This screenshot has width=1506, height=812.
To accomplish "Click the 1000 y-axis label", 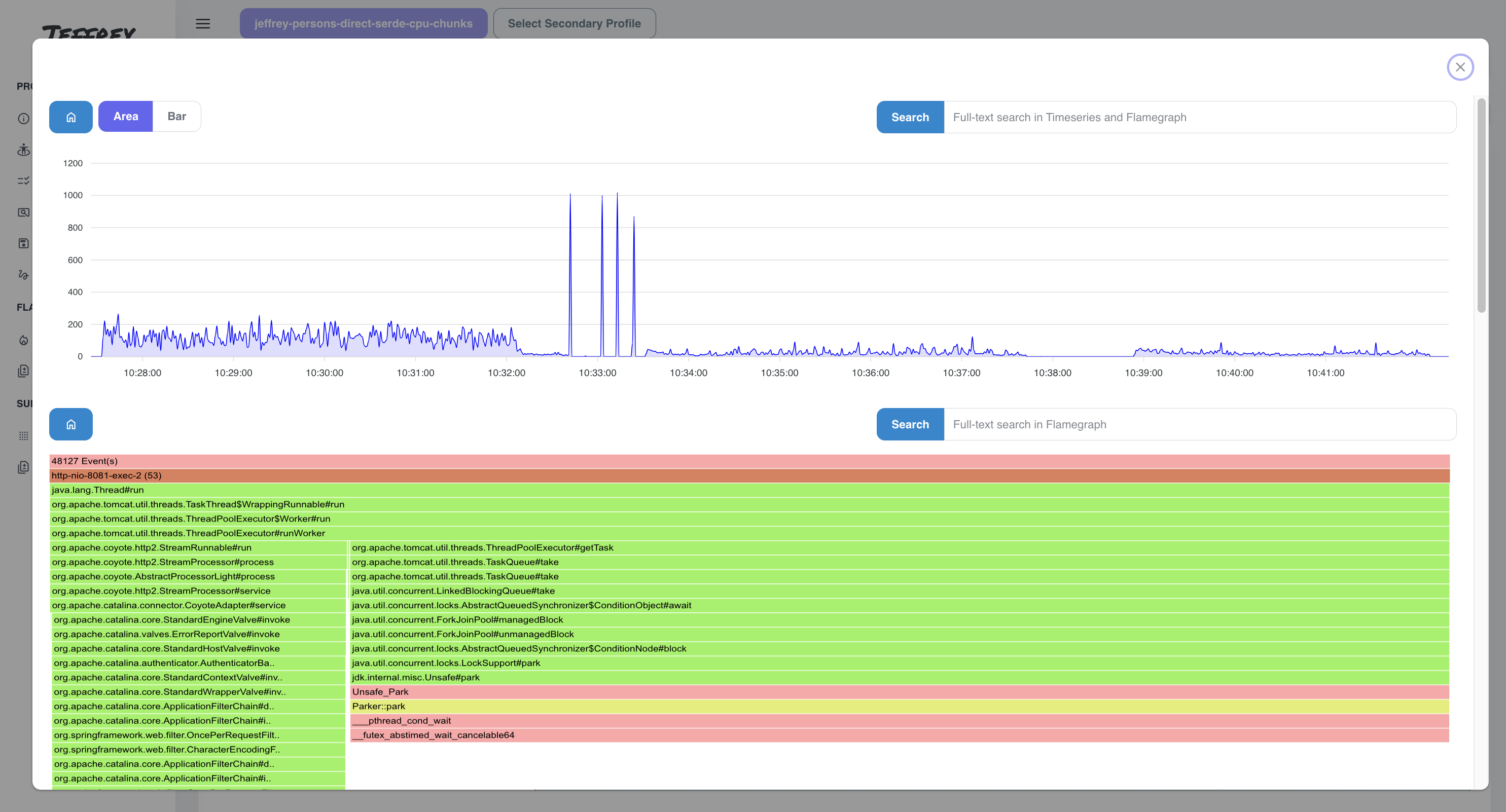I will pos(73,195).
